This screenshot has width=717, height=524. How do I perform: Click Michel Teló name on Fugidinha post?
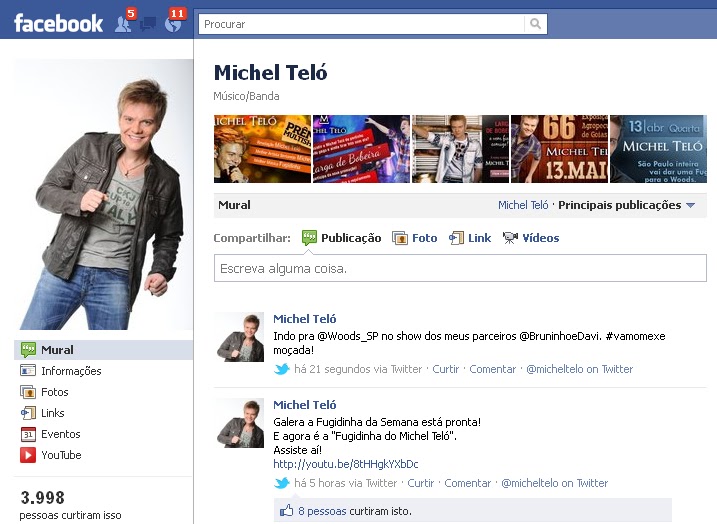tap(305, 405)
